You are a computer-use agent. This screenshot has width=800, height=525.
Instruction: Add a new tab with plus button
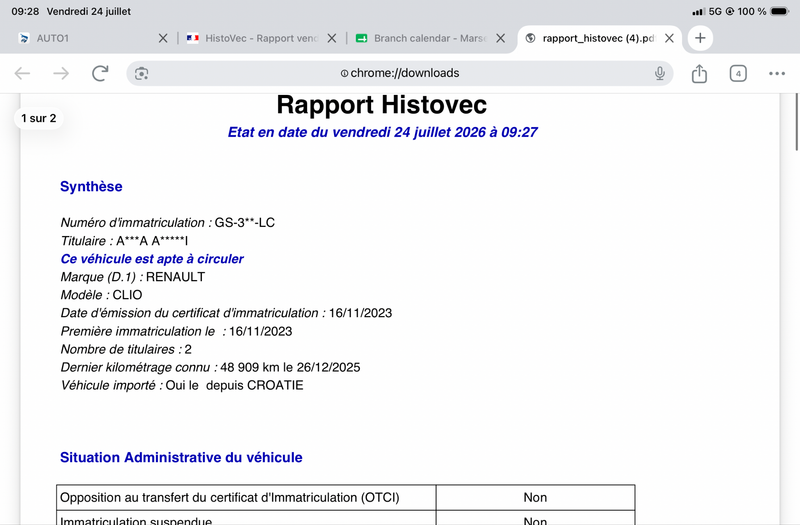(700, 38)
